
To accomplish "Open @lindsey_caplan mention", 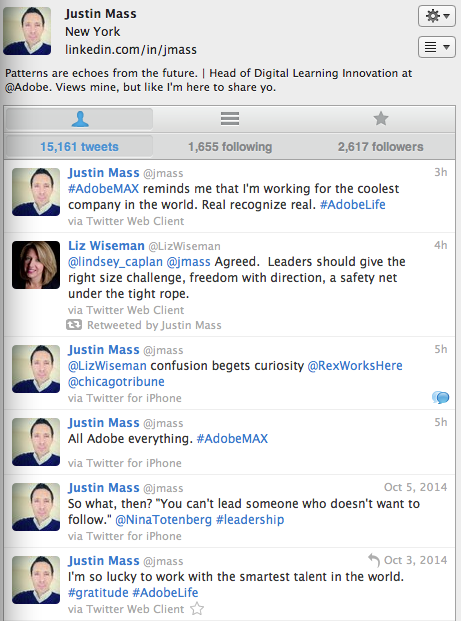I will (115, 262).
